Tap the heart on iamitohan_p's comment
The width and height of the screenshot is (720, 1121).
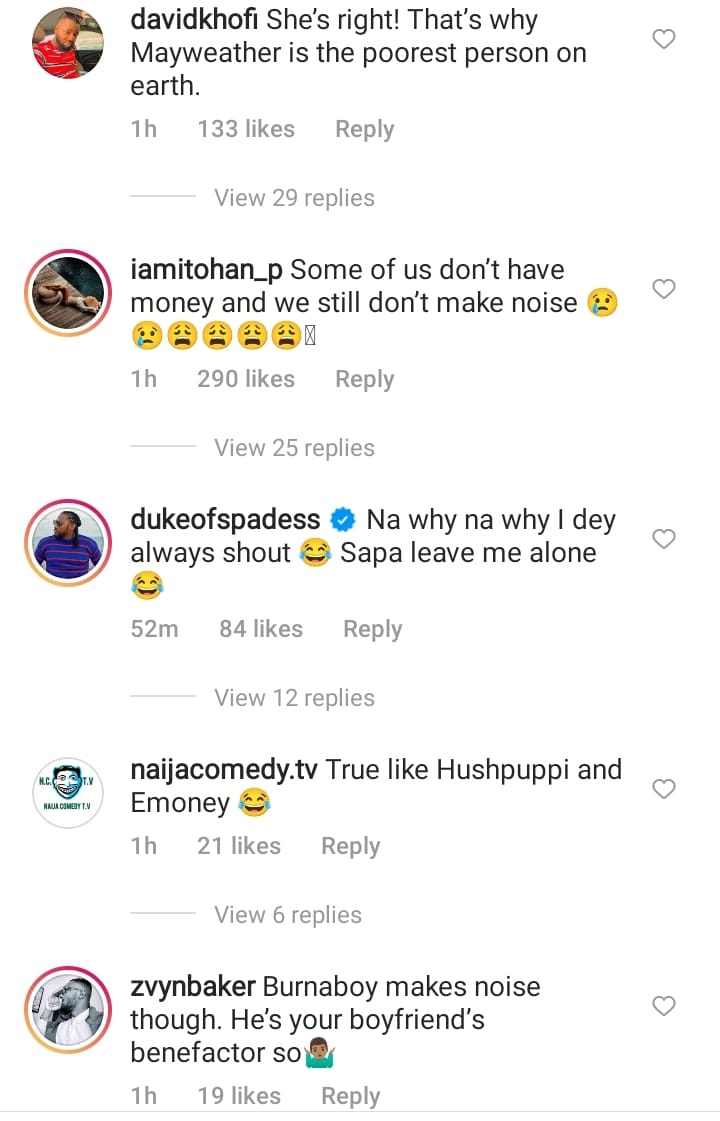coord(664,290)
